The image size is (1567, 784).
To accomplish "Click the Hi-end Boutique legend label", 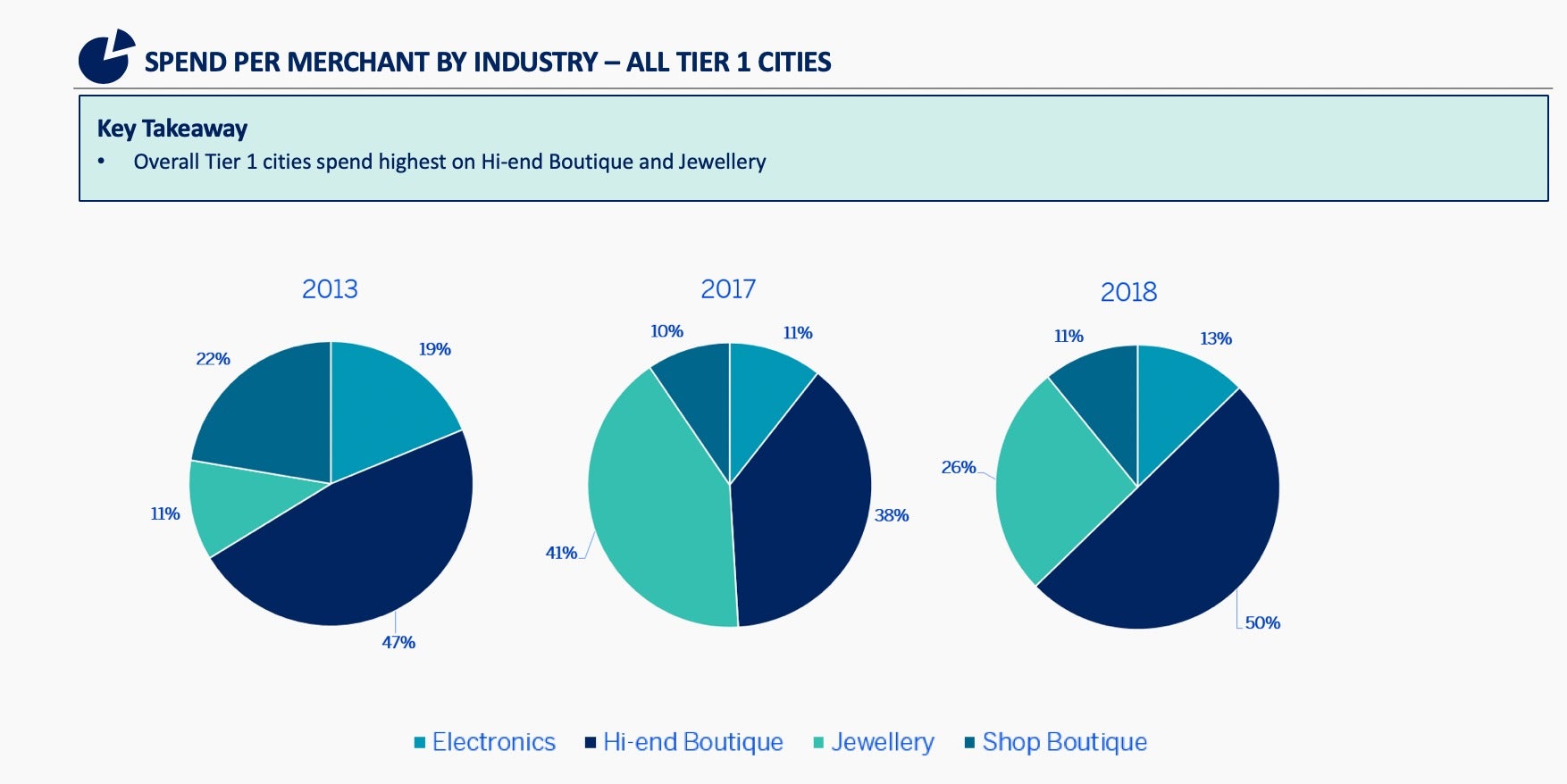I will tap(693, 742).
